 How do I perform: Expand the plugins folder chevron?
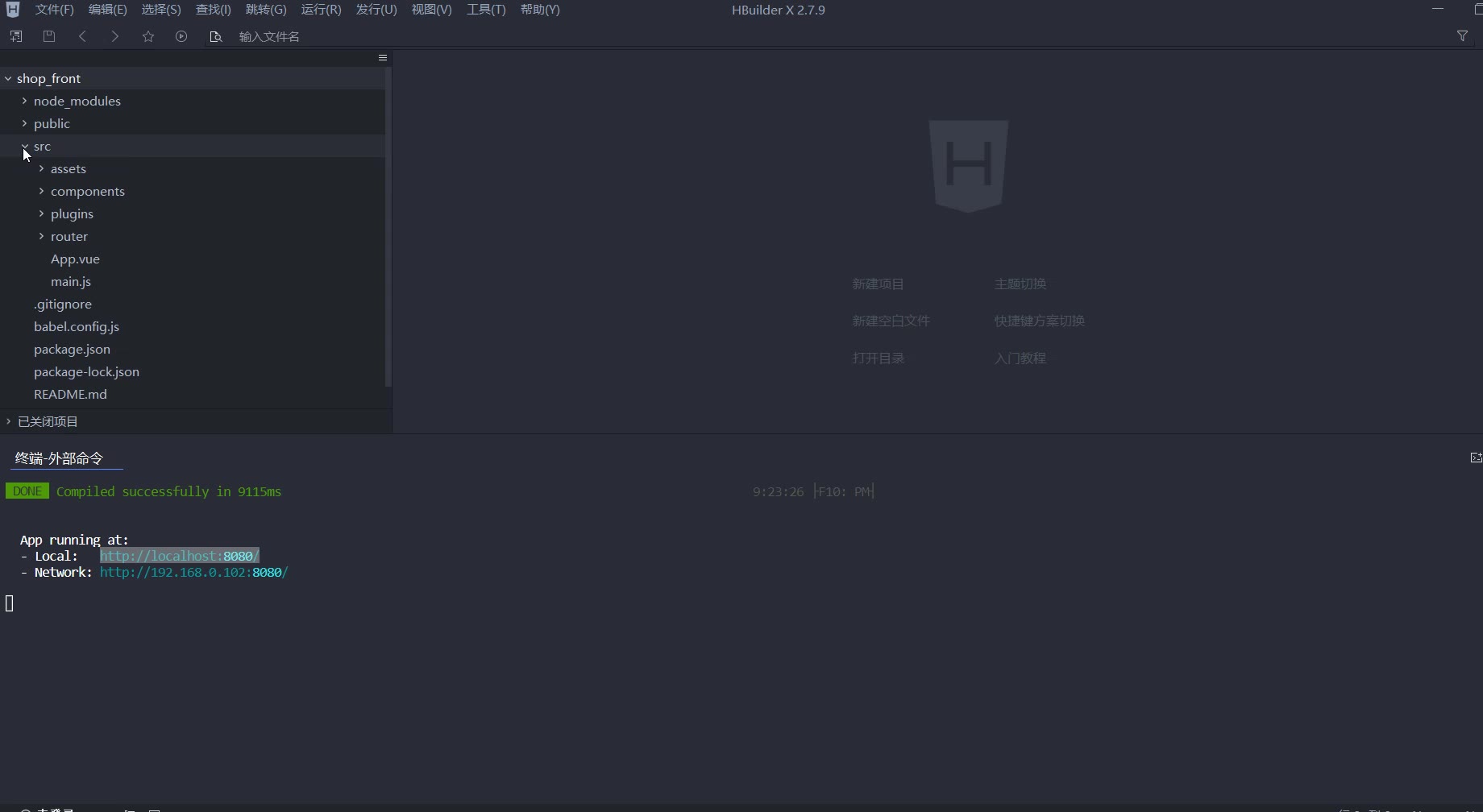pyautogui.click(x=41, y=213)
